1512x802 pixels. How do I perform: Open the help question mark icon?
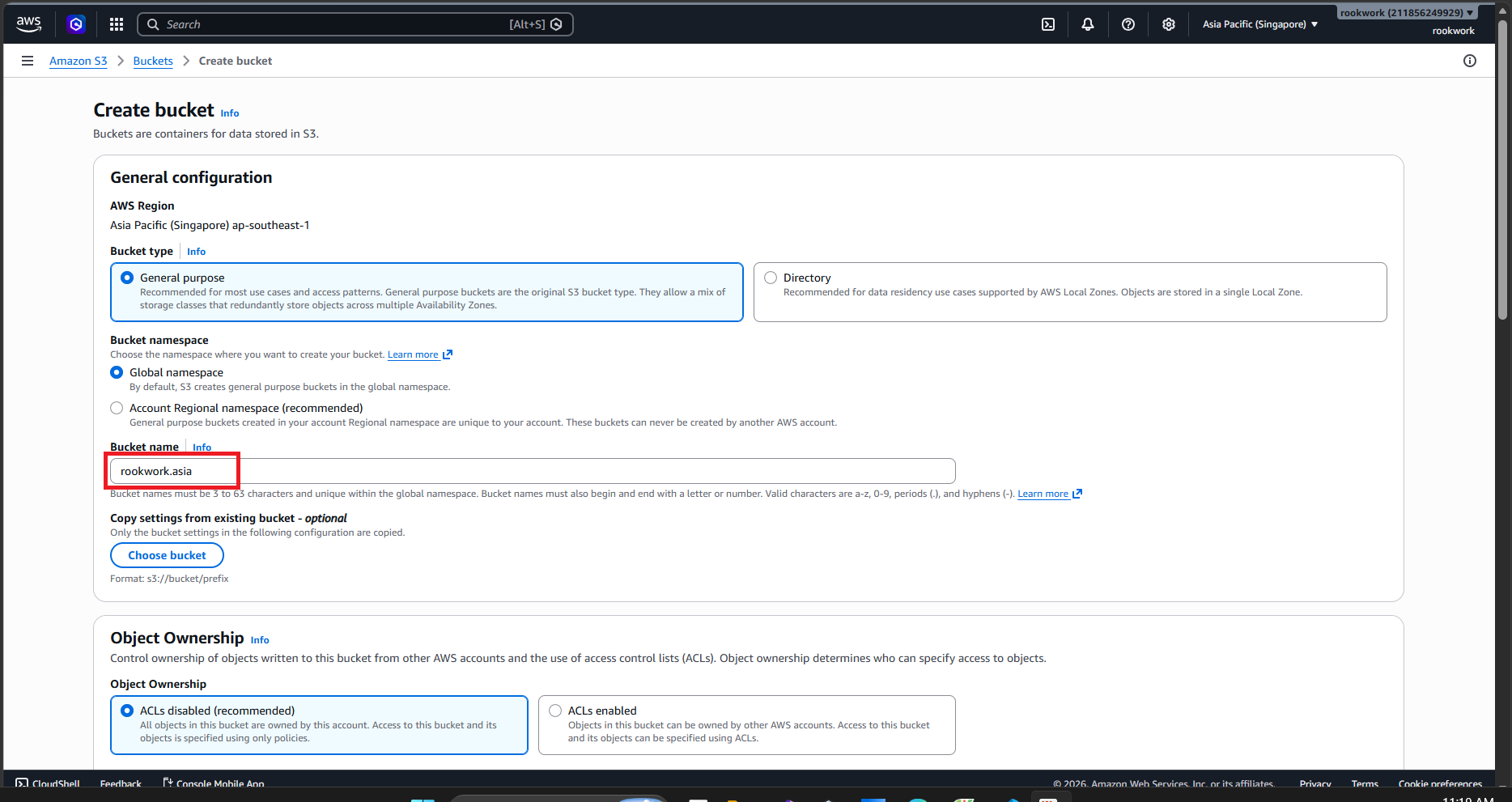click(x=1128, y=24)
